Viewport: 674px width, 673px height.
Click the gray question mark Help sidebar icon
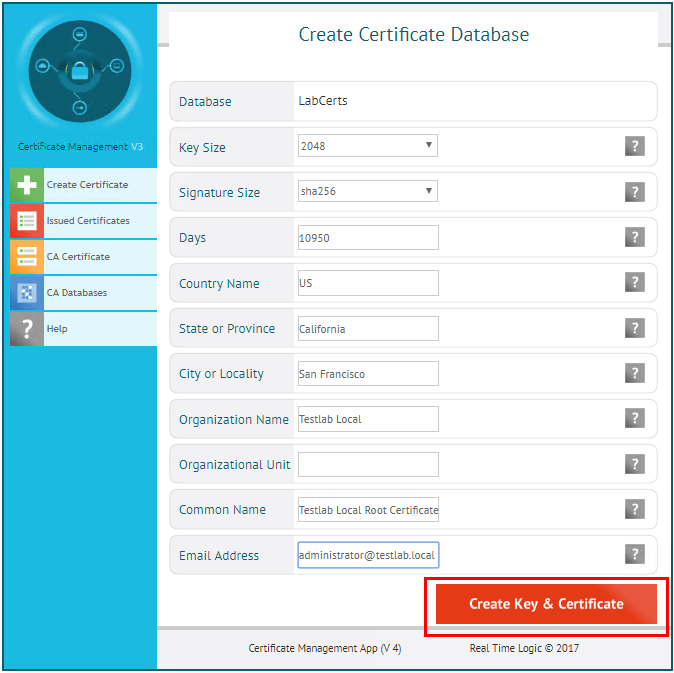27,329
